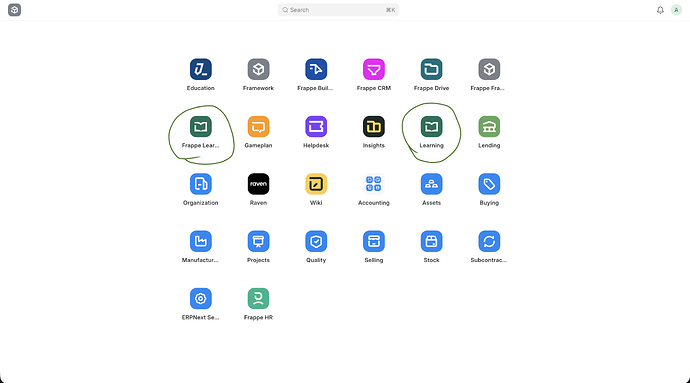The image size is (690, 383).
Task: Open ERPNext Settings
Action: pos(201,298)
